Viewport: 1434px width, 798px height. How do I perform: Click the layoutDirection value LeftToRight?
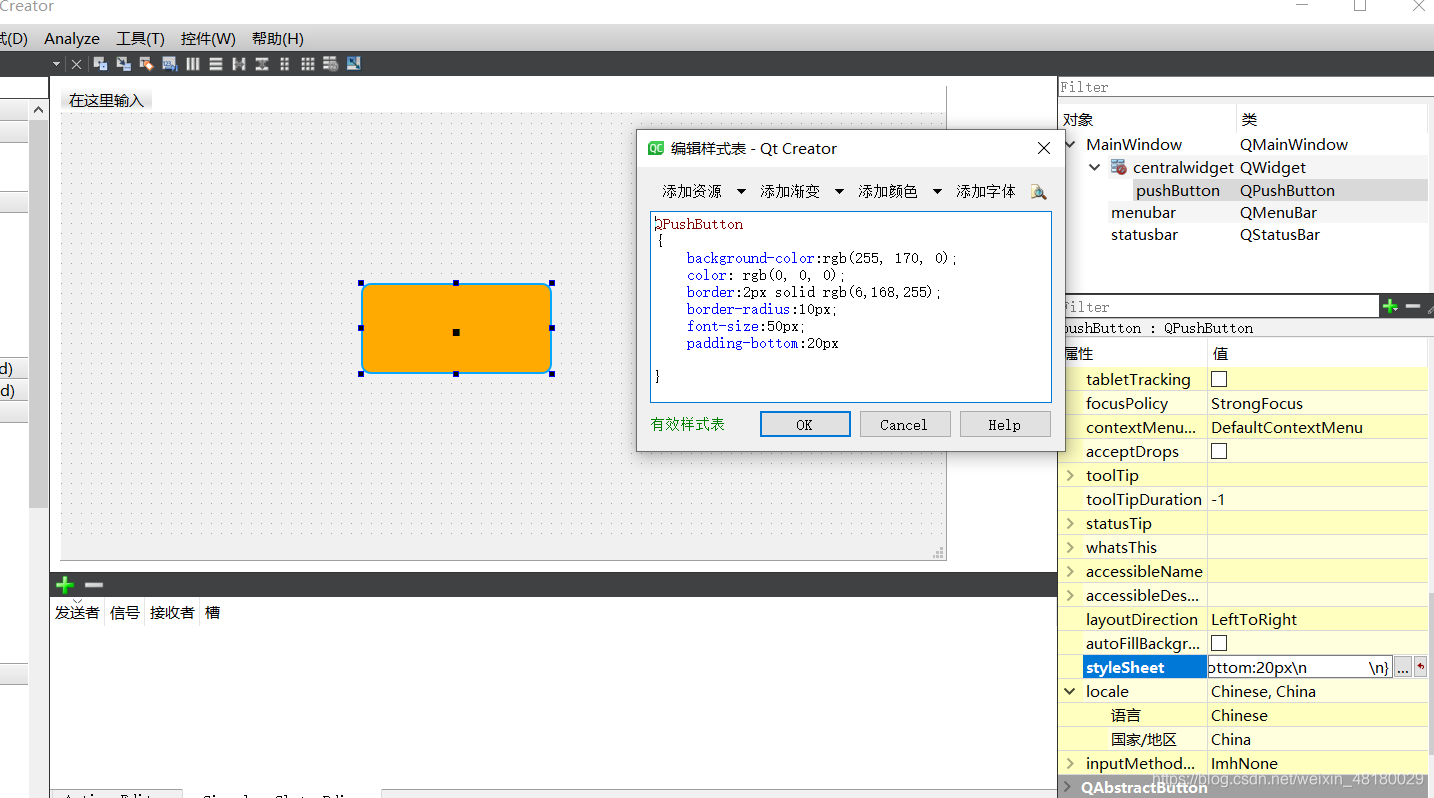click(1254, 619)
